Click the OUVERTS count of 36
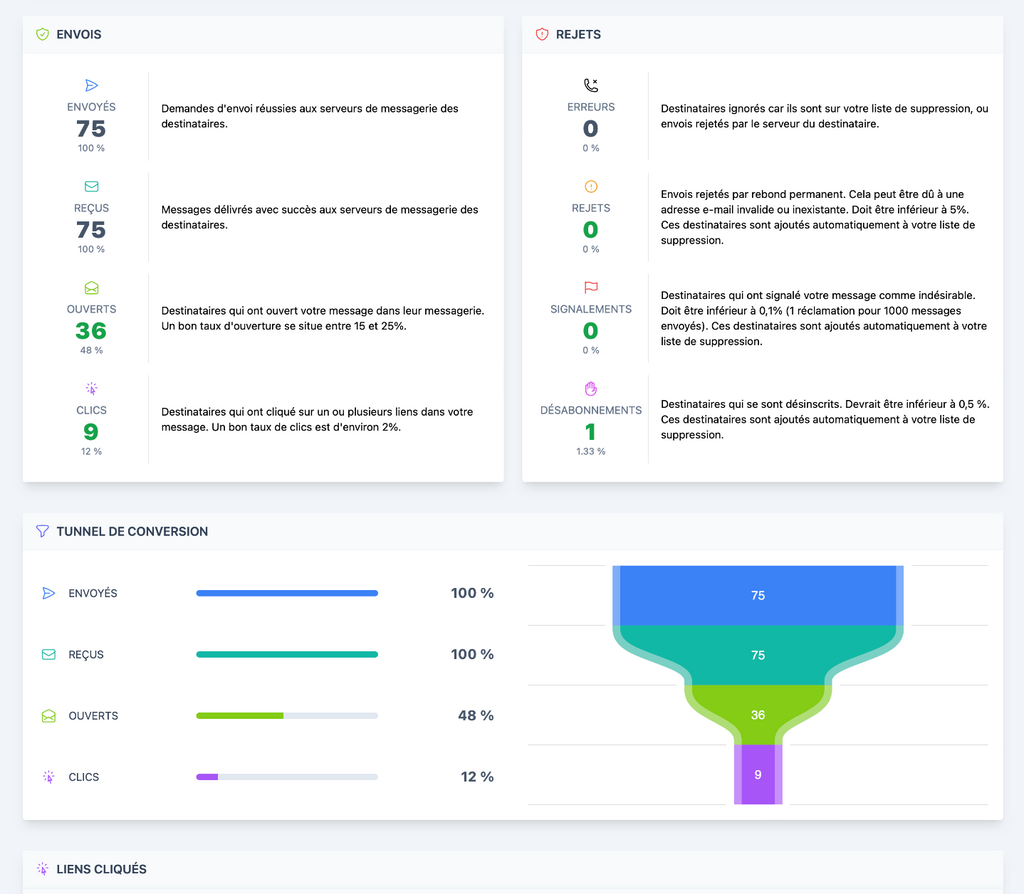The width and height of the screenshot is (1024, 894). (x=91, y=331)
